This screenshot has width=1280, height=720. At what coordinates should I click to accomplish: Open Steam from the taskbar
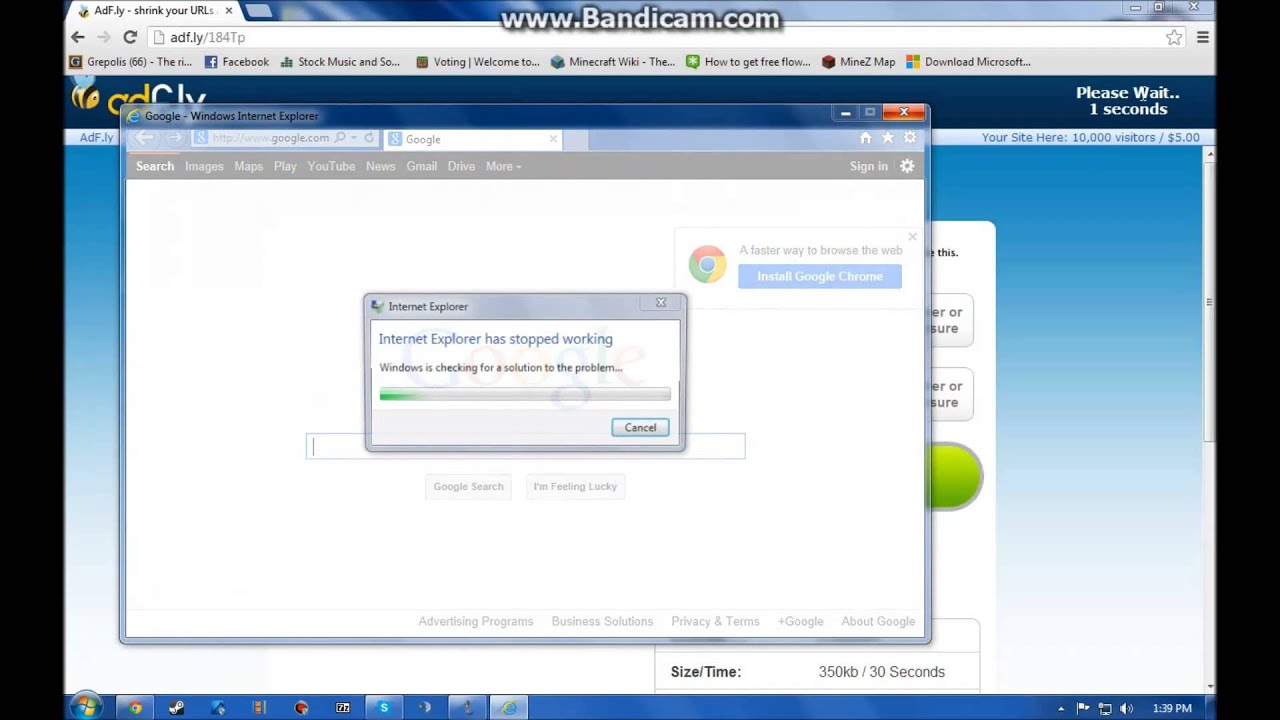tap(176, 707)
